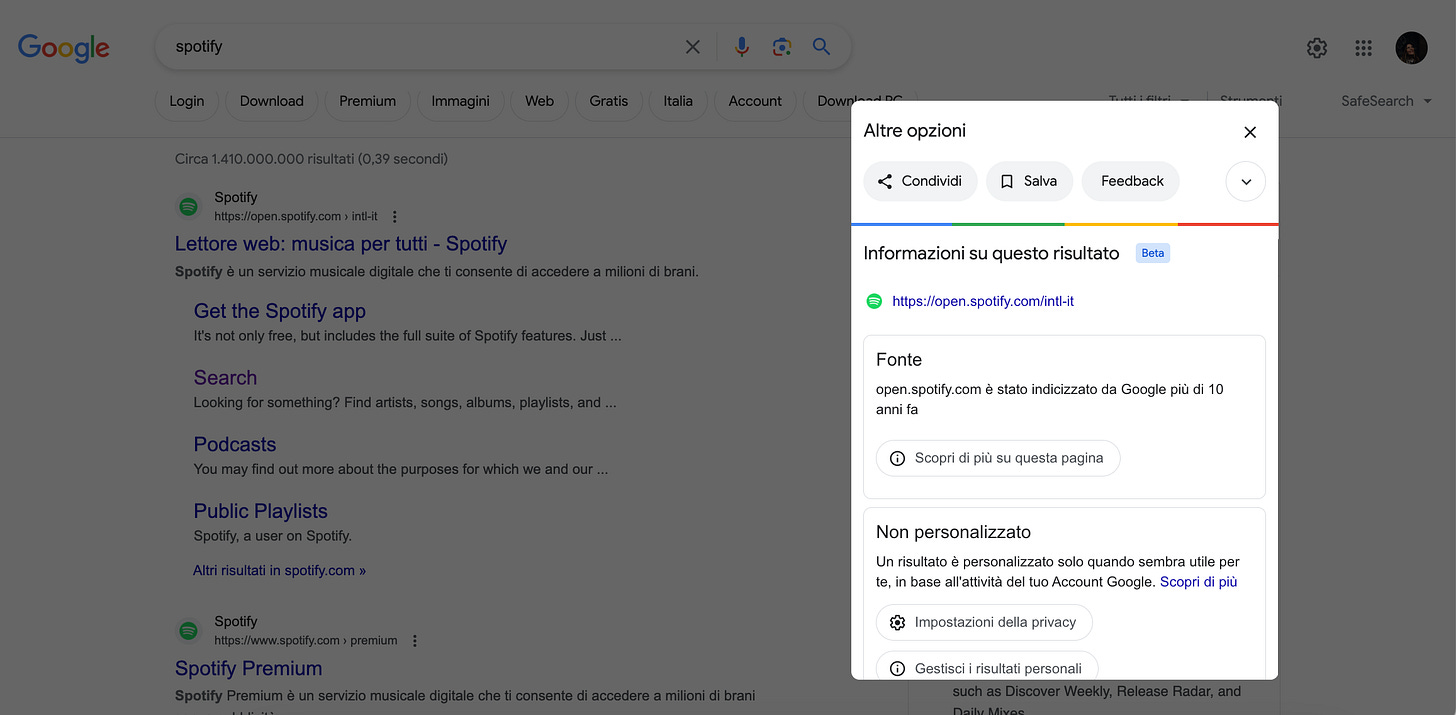Close the Altre opzioni panel

1250,132
